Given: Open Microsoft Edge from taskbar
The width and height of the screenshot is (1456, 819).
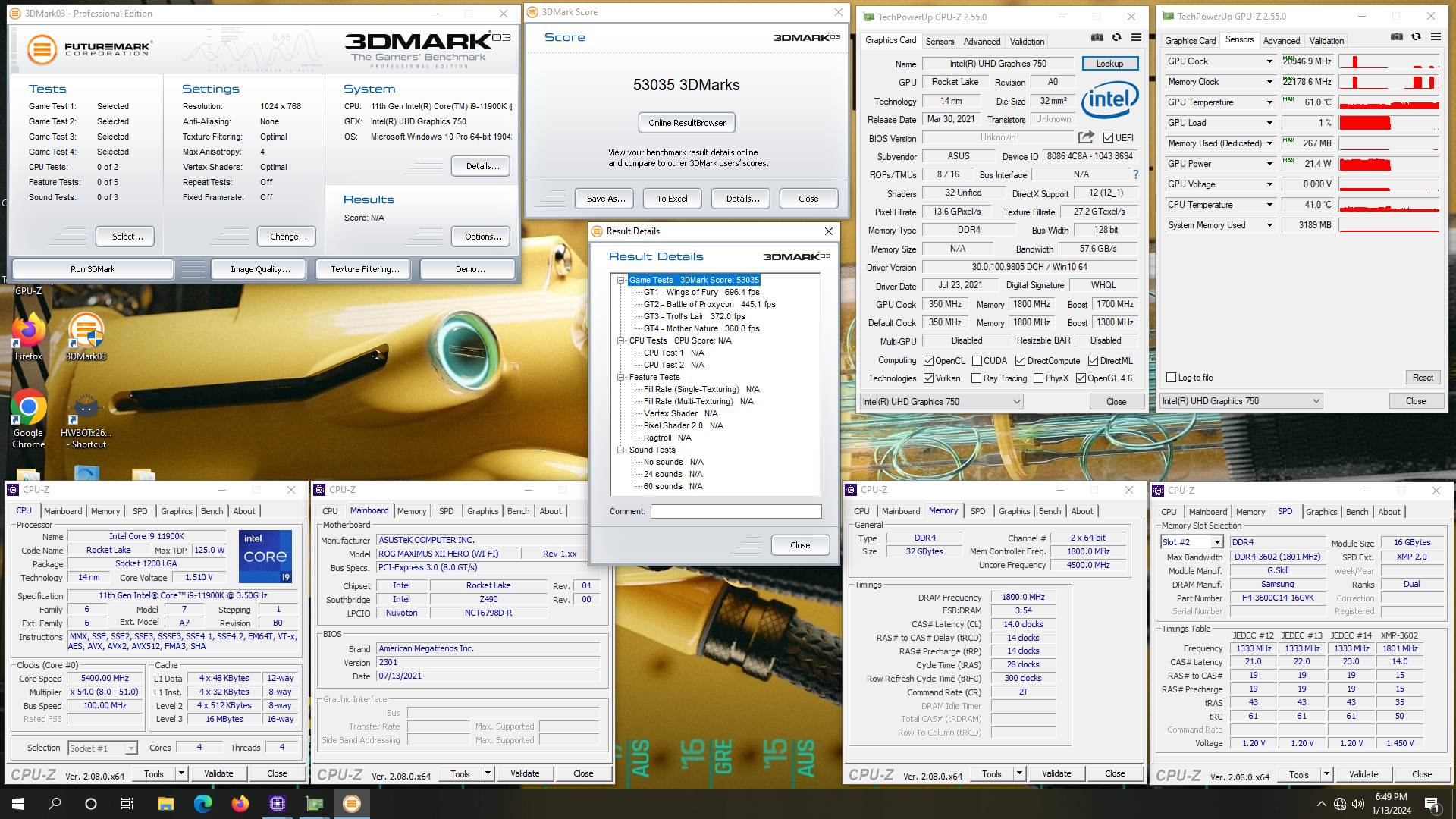Looking at the screenshot, I should (x=202, y=804).
